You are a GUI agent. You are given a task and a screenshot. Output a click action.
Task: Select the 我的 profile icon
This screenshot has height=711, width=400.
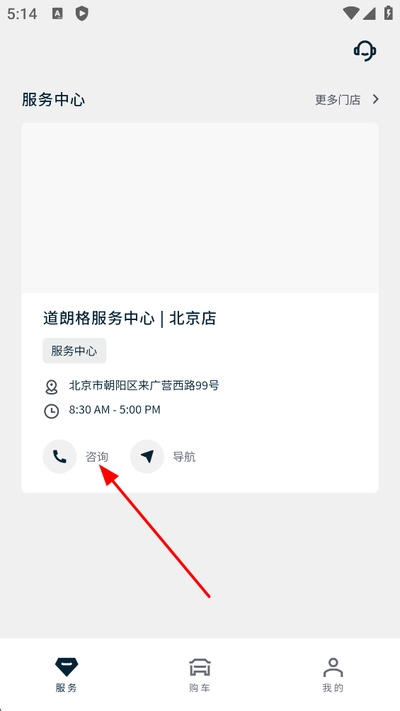pyautogui.click(x=333, y=667)
